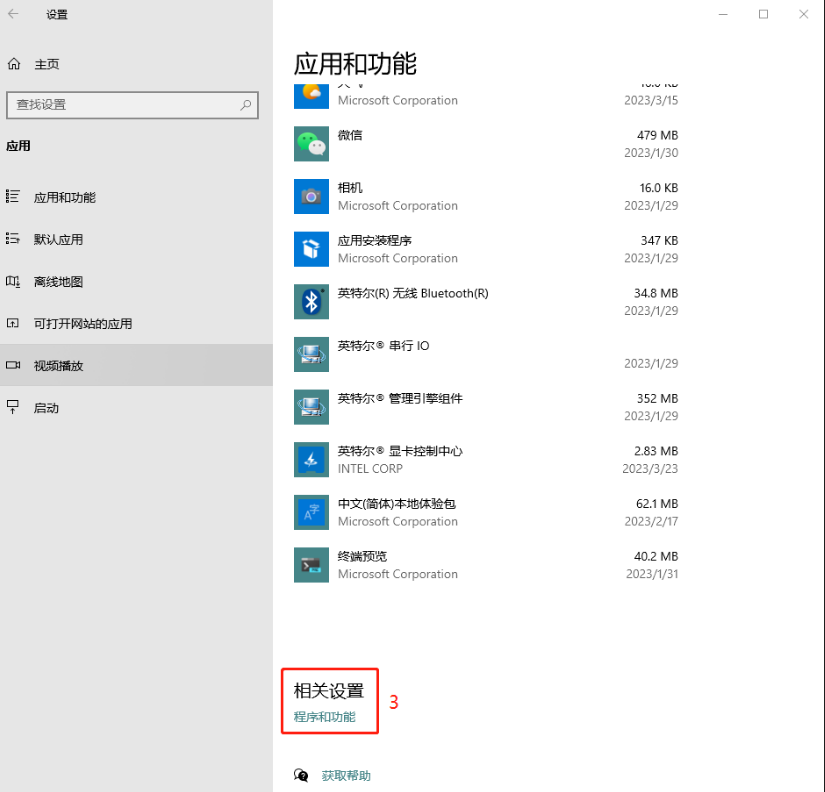Click the home icon next to 主页
Image resolution: width=825 pixels, height=792 pixels.
click(14, 64)
